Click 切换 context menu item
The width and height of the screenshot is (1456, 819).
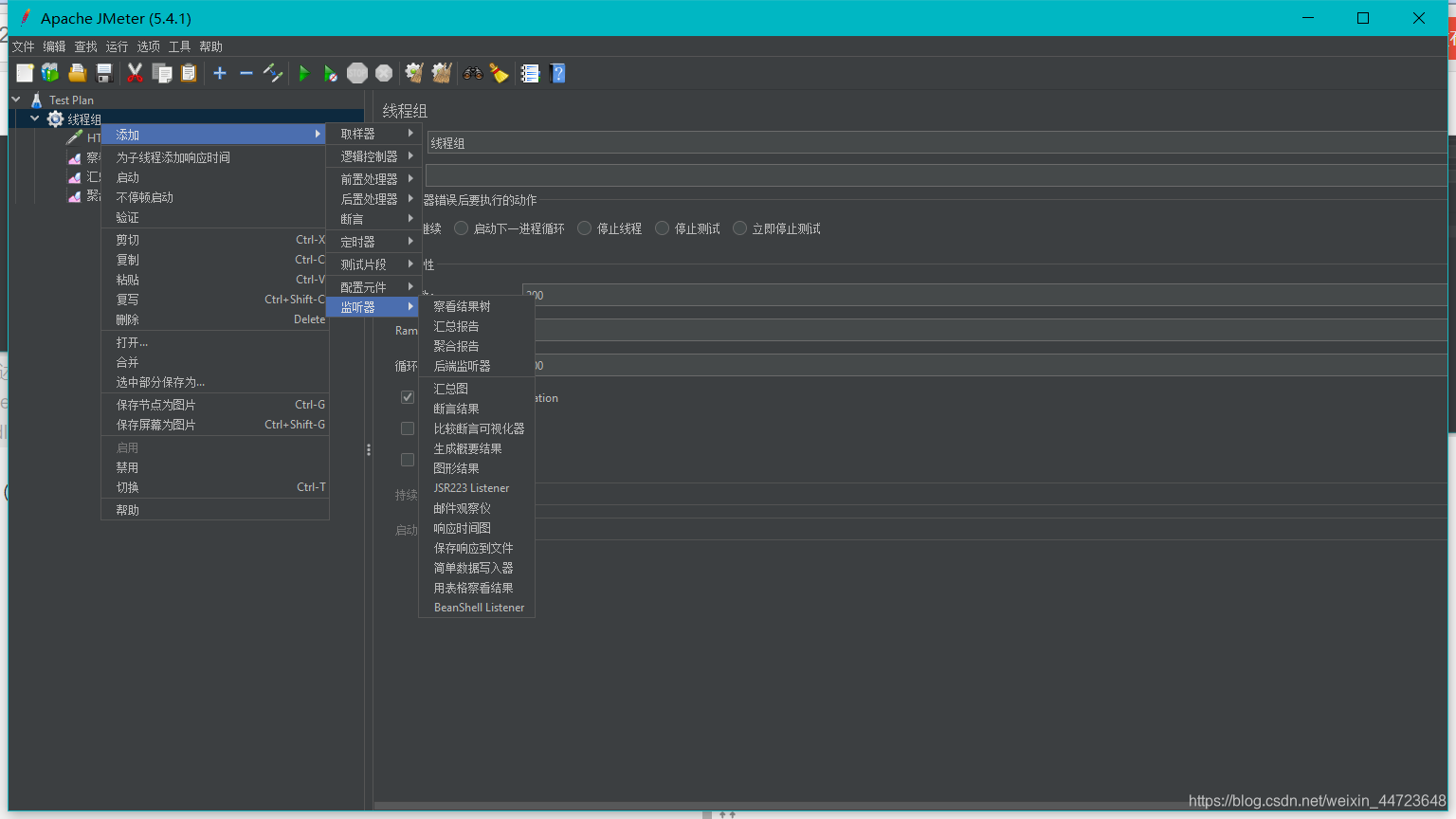[215, 487]
